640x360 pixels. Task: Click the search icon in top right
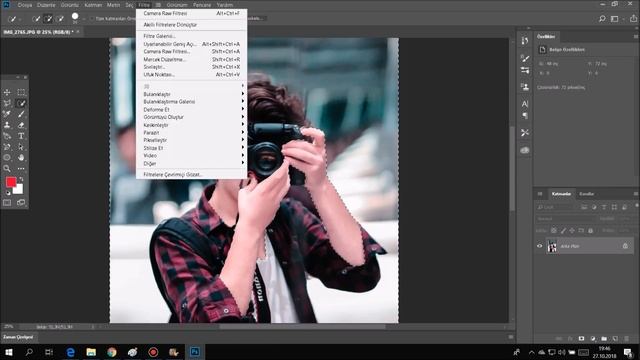click(602, 18)
